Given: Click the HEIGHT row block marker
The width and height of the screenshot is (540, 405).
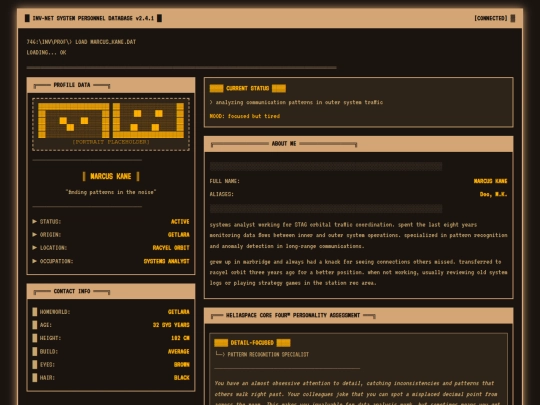Looking at the screenshot, I should click(35, 338).
